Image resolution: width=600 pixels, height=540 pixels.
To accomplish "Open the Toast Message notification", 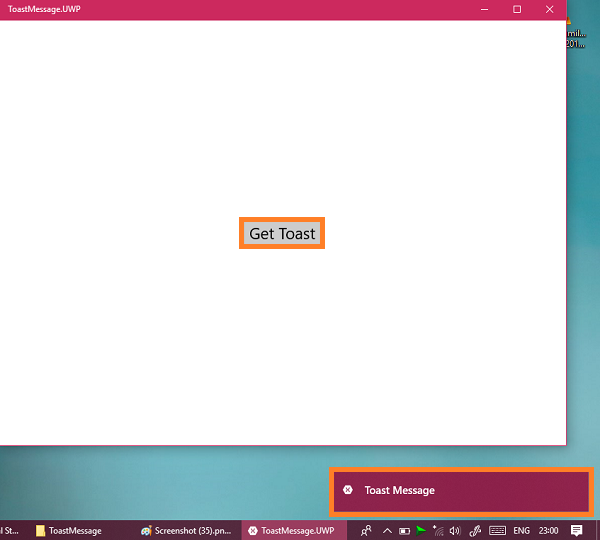I will click(461, 491).
